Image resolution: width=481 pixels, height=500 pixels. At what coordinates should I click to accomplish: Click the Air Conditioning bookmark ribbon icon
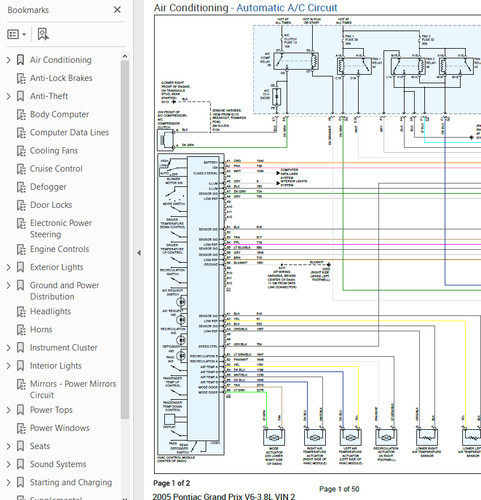click(21, 60)
